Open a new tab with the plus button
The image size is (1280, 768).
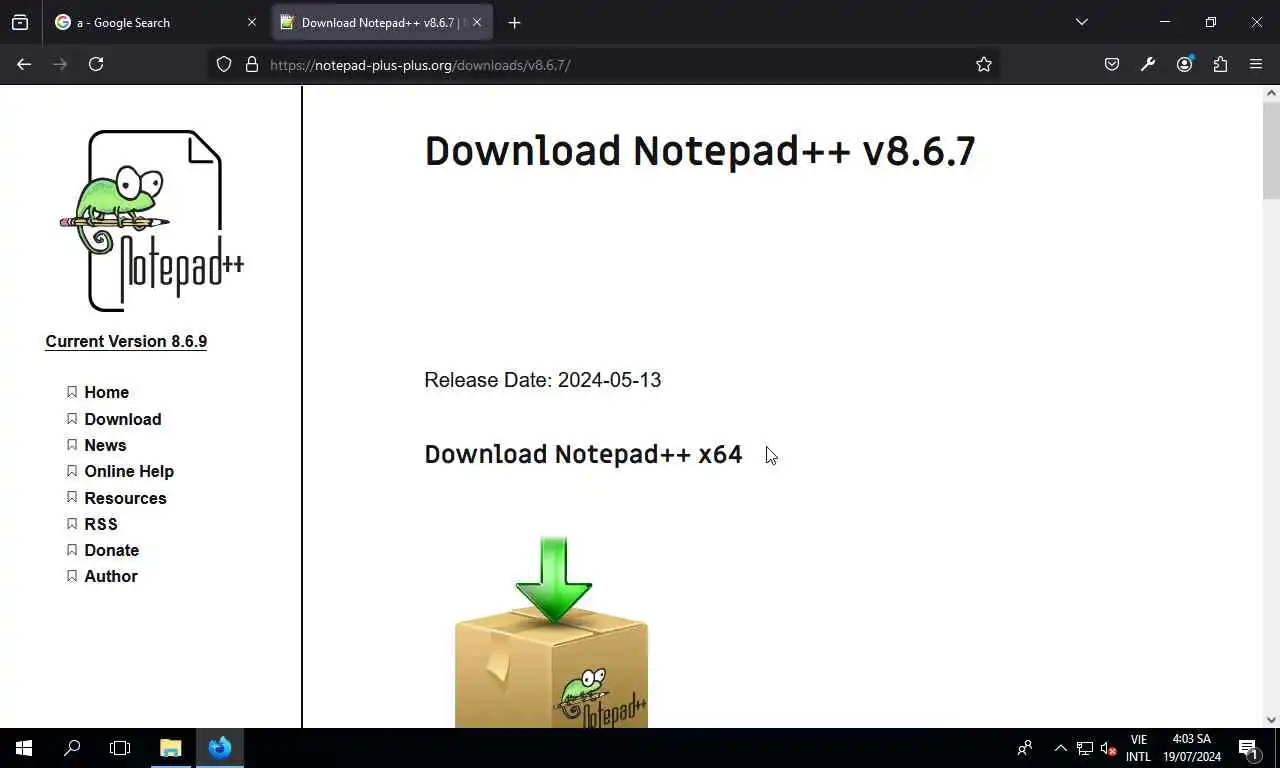coord(514,22)
